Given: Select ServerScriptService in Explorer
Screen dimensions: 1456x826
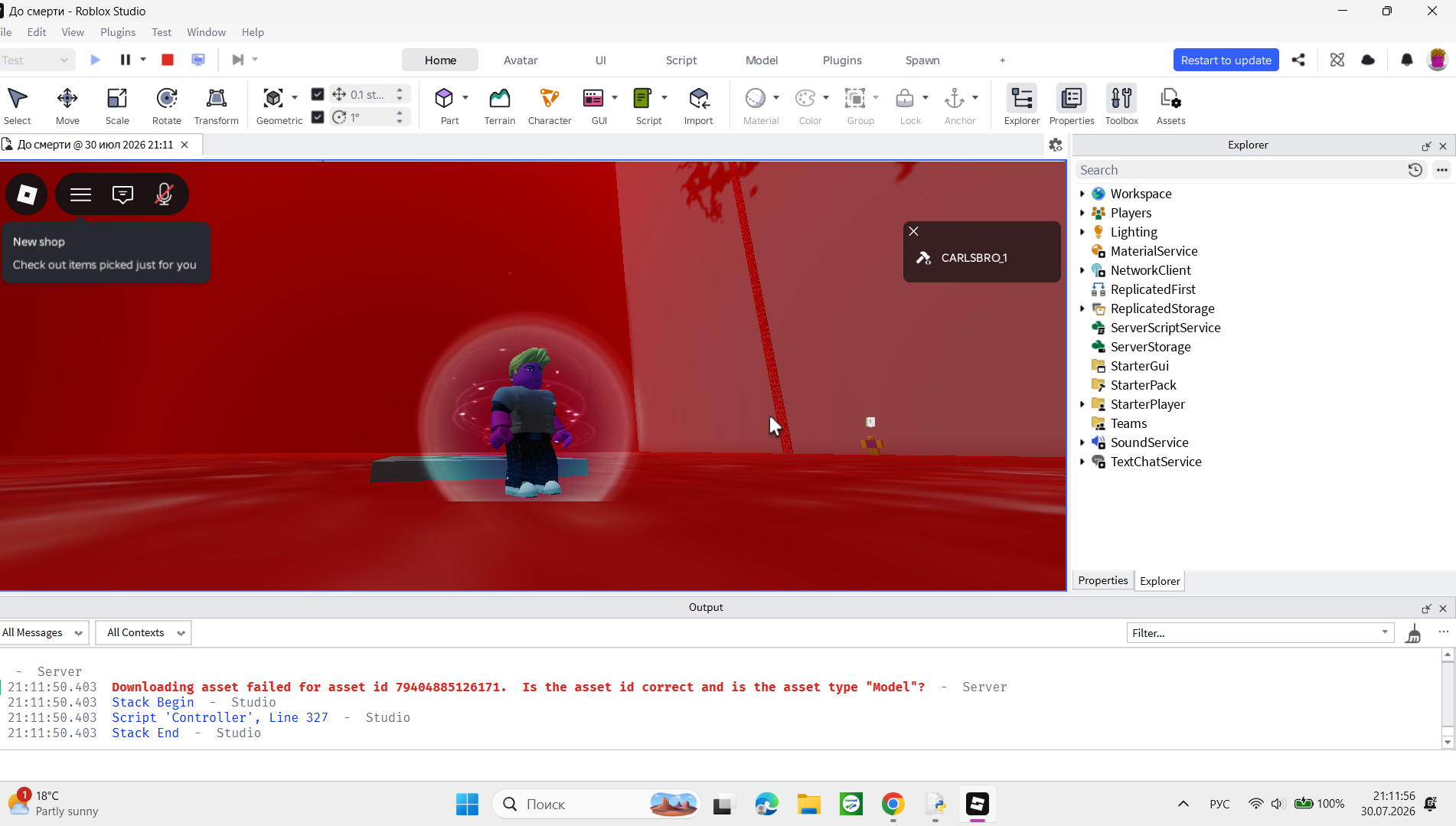Looking at the screenshot, I should 1165,328.
